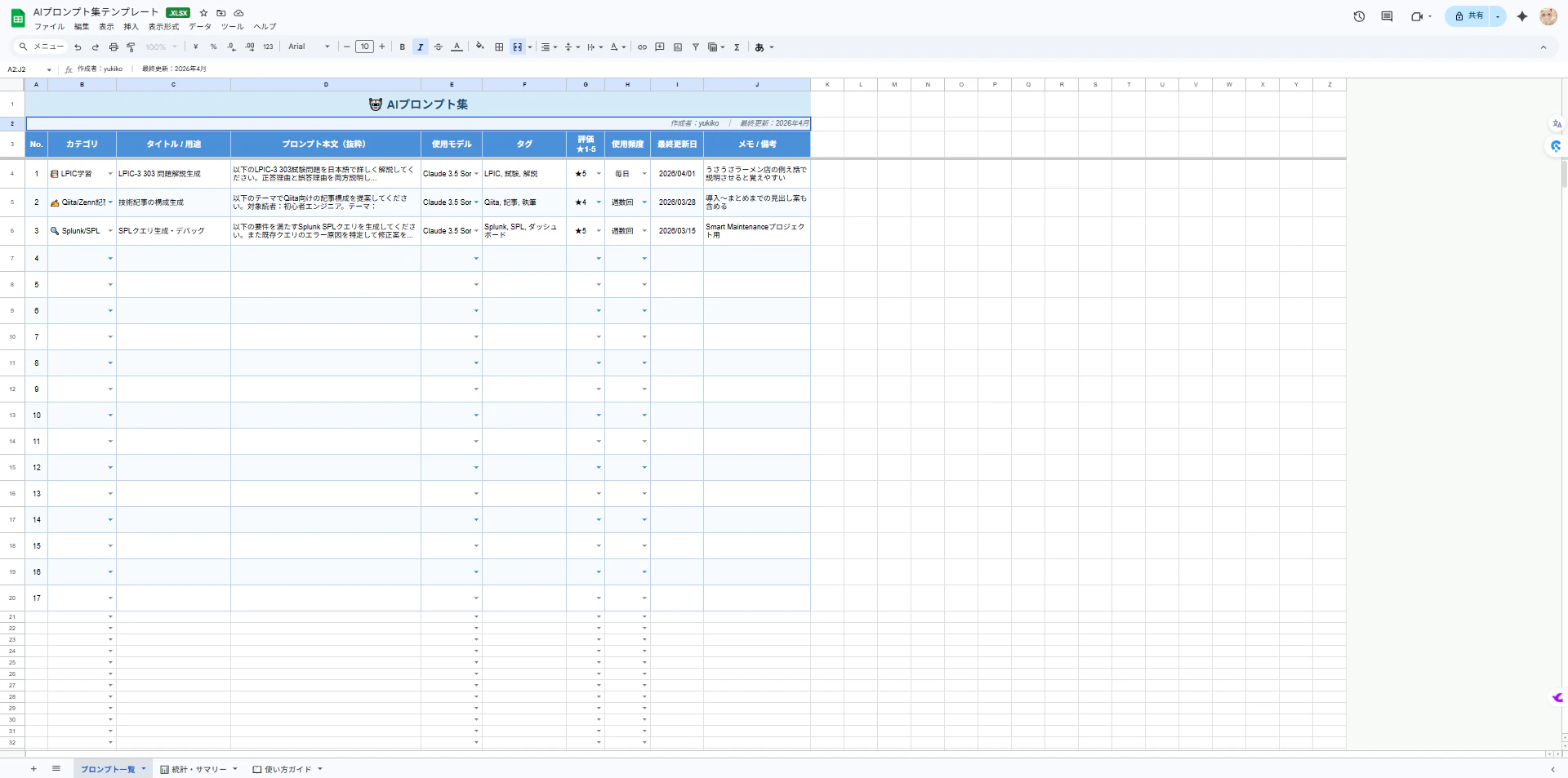
Task: Open the text wrapping dropdown
Action: click(x=595, y=47)
